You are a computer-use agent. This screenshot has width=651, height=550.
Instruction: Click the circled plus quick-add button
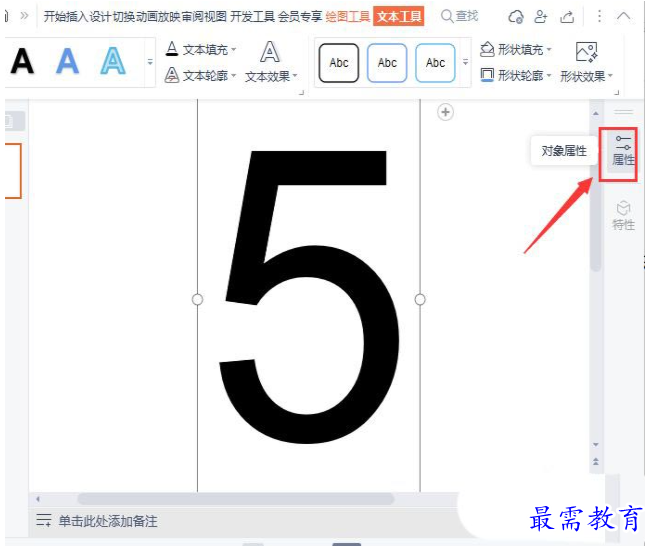click(x=445, y=112)
